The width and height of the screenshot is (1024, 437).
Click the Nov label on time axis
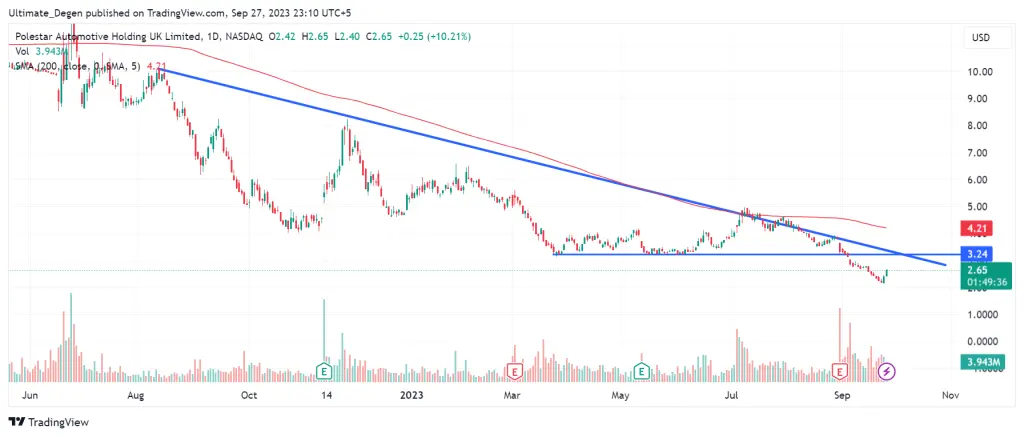point(950,395)
